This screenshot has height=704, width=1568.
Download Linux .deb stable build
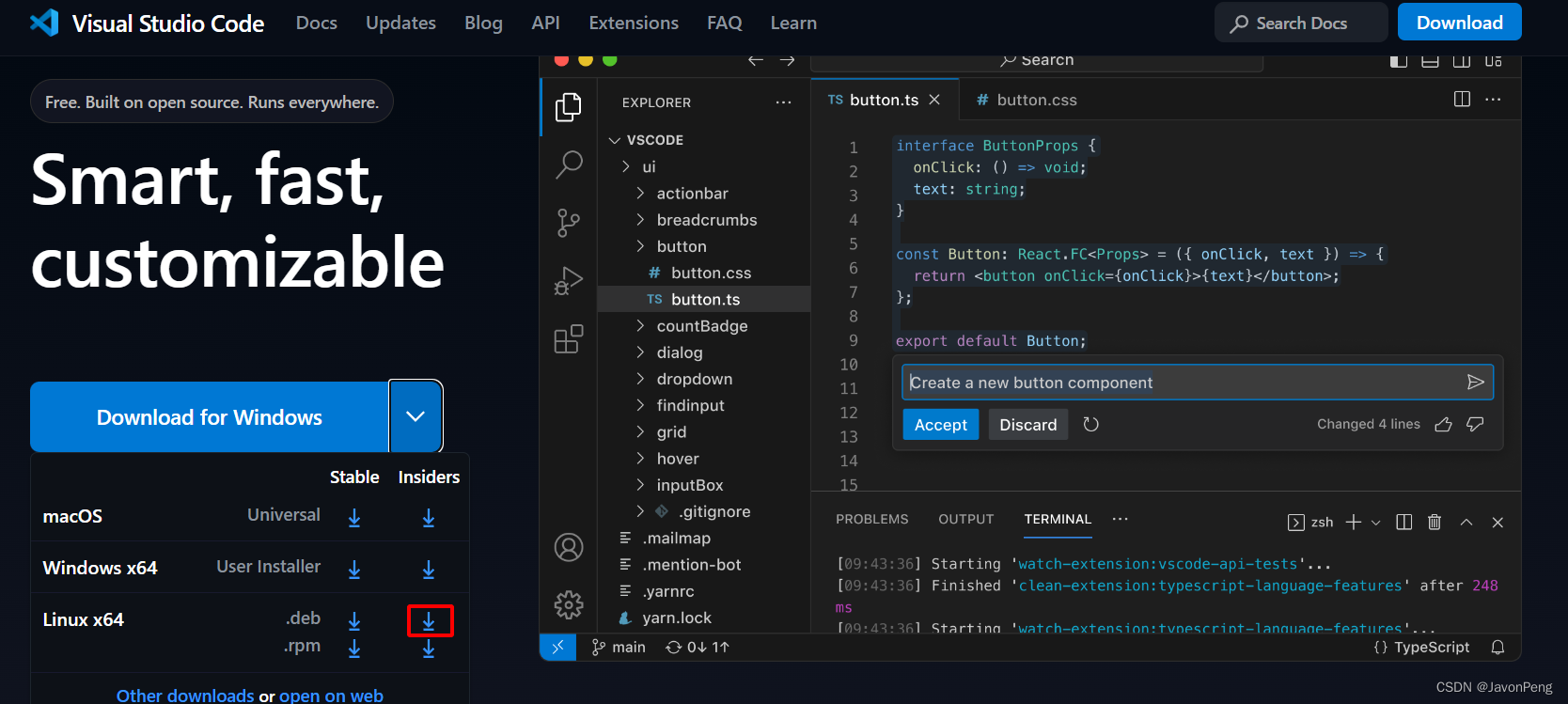354,621
